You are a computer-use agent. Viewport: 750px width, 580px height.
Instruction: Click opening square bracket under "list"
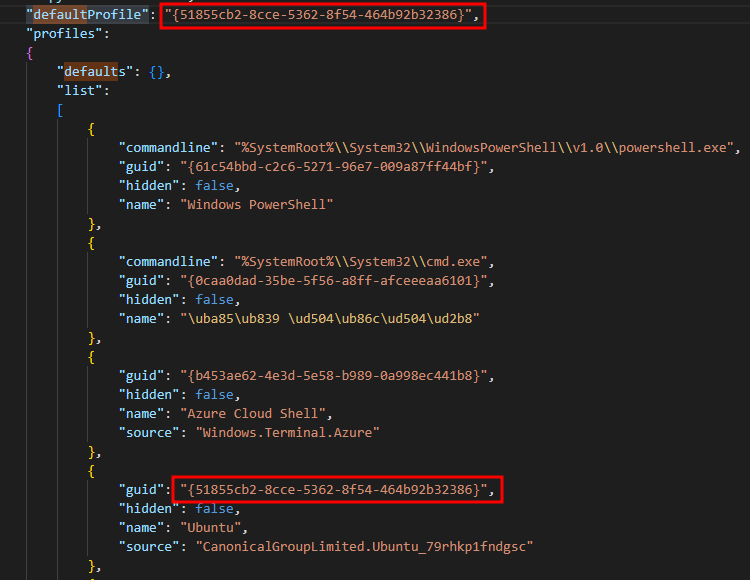(60, 110)
